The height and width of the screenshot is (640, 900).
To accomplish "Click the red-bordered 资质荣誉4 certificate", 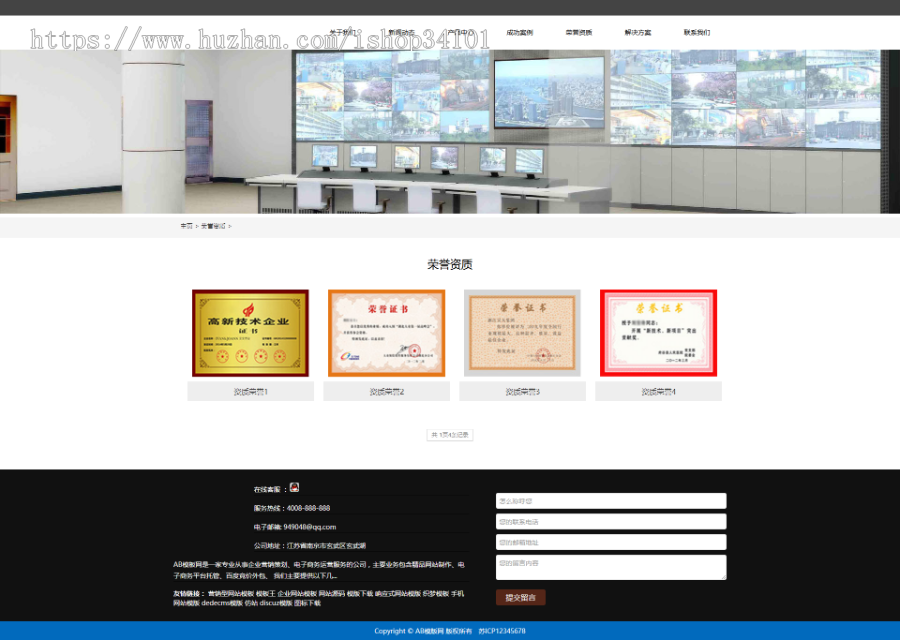I will click(x=658, y=331).
